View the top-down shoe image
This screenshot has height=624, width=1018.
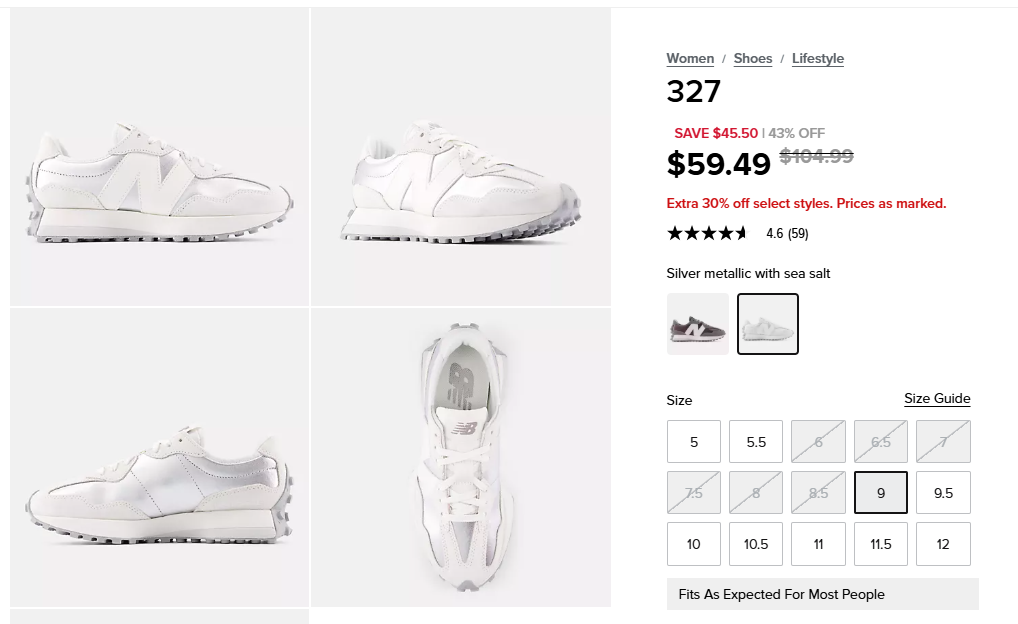pyautogui.click(x=461, y=457)
